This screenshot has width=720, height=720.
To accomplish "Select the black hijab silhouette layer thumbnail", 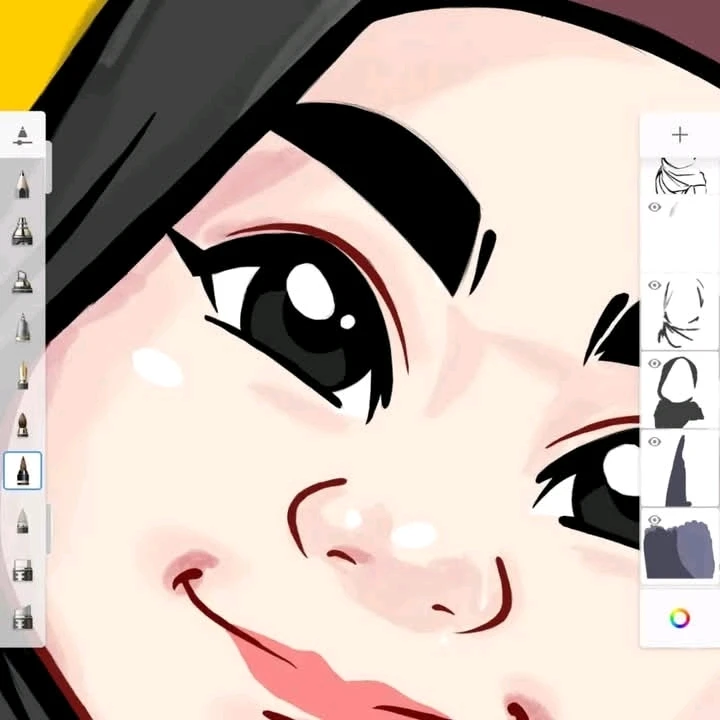I will coord(684,392).
